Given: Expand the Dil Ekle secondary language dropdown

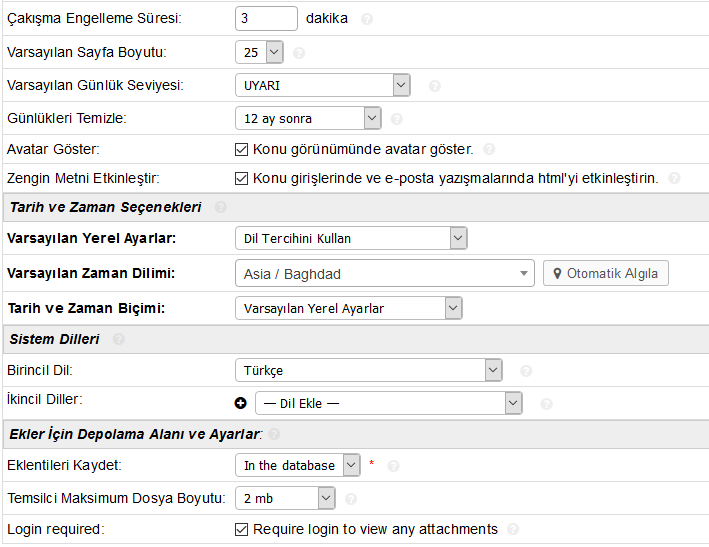Looking at the screenshot, I should [x=388, y=403].
